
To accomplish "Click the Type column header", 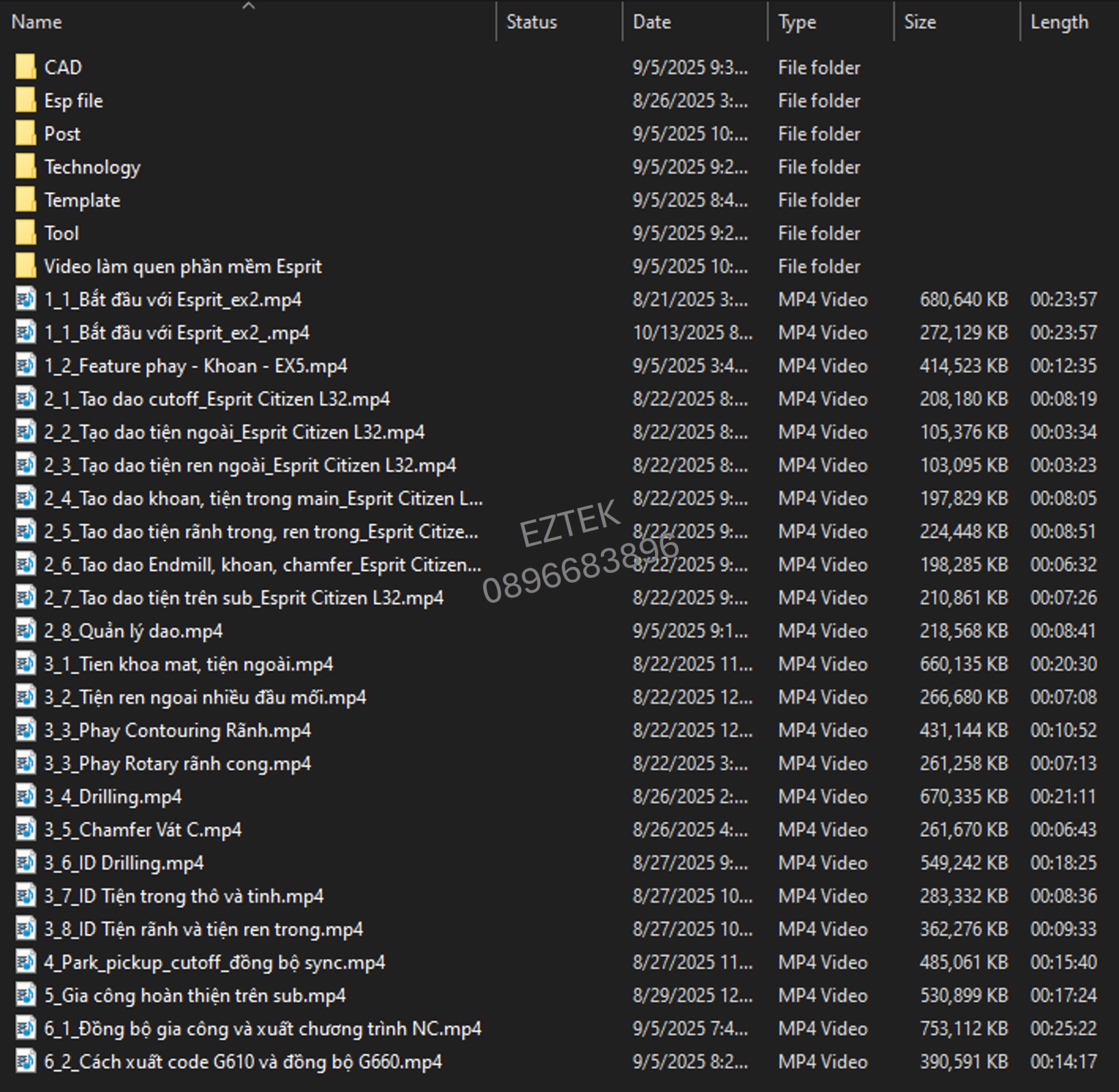I will click(797, 22).
